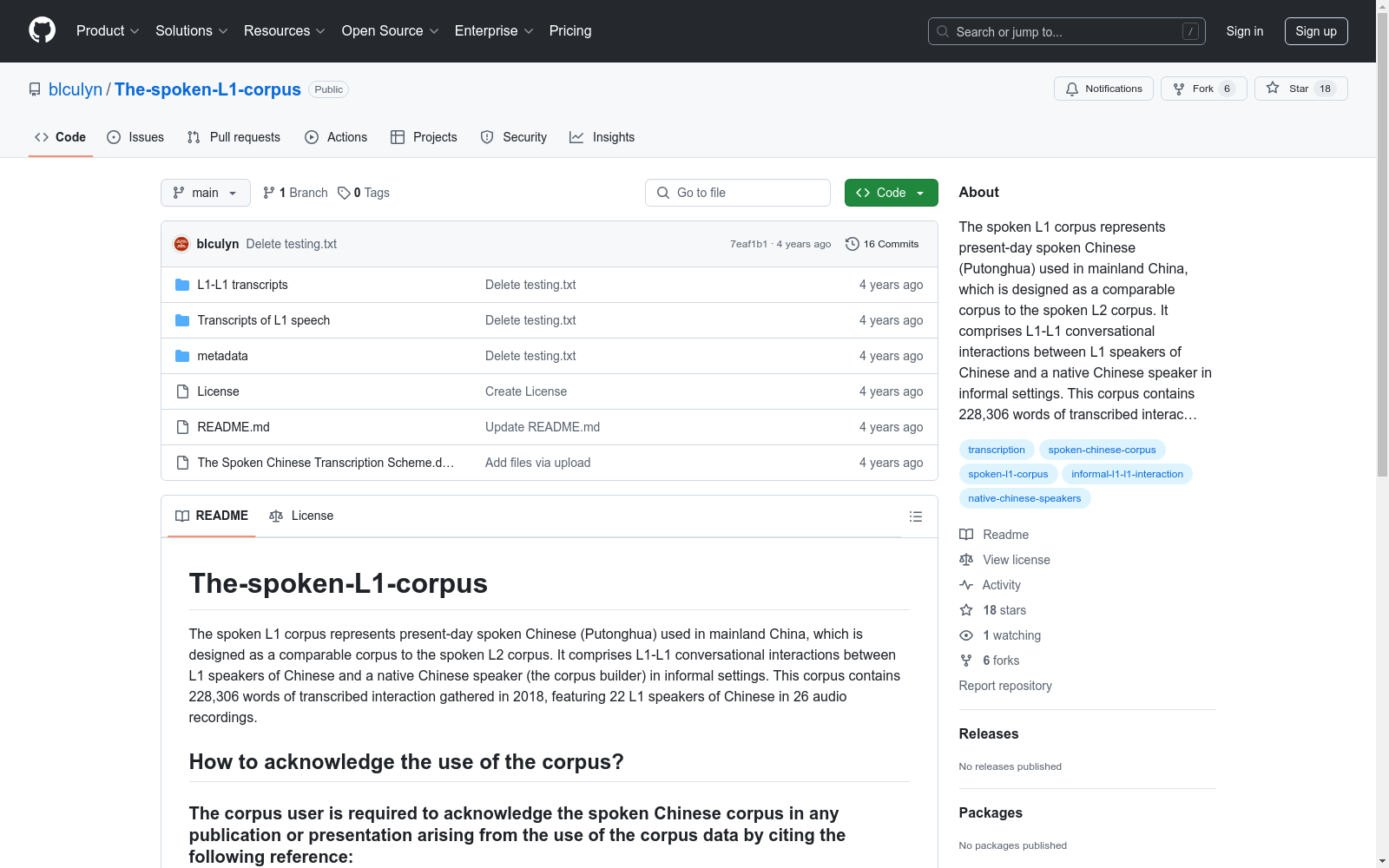
Task: Switch to the Issues tab
Action: [x=135, y=137]
